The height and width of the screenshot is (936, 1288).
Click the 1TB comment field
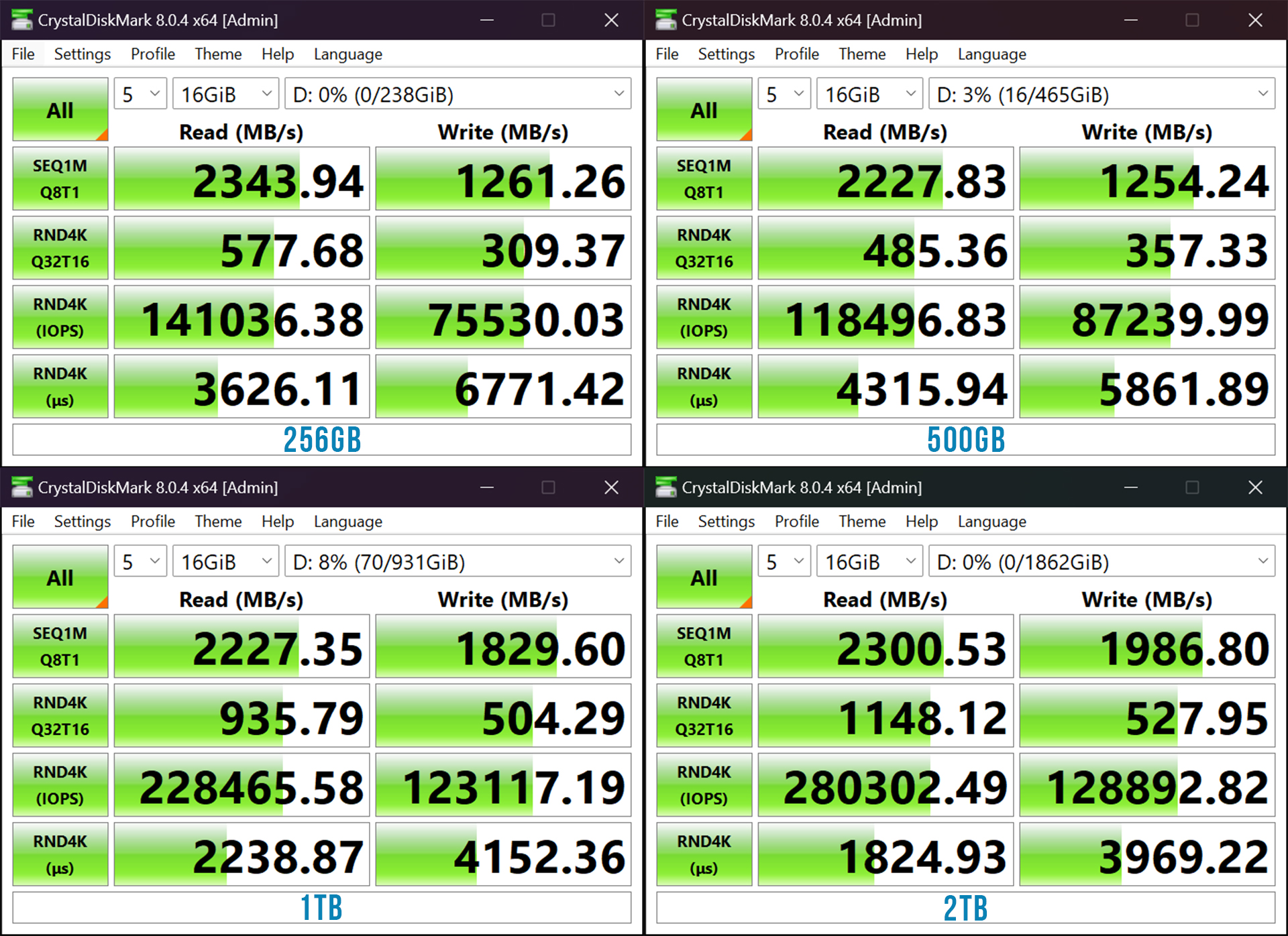tap(322, 907)
